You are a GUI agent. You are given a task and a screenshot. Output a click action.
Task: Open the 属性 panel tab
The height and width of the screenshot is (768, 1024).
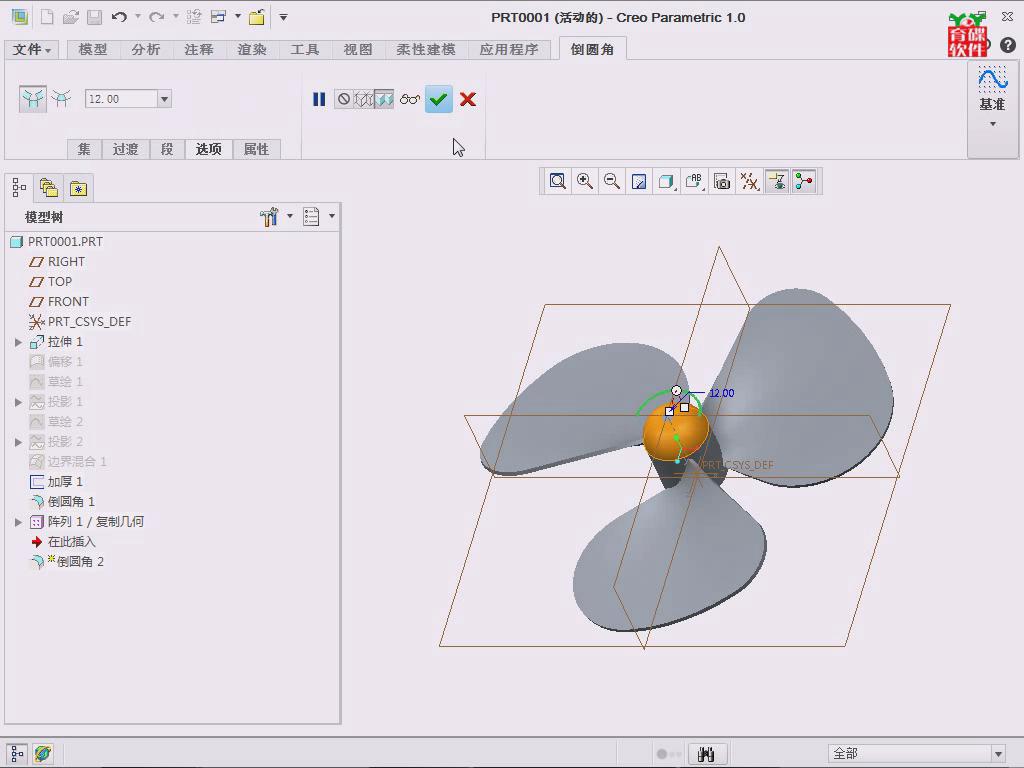point(256,150)
